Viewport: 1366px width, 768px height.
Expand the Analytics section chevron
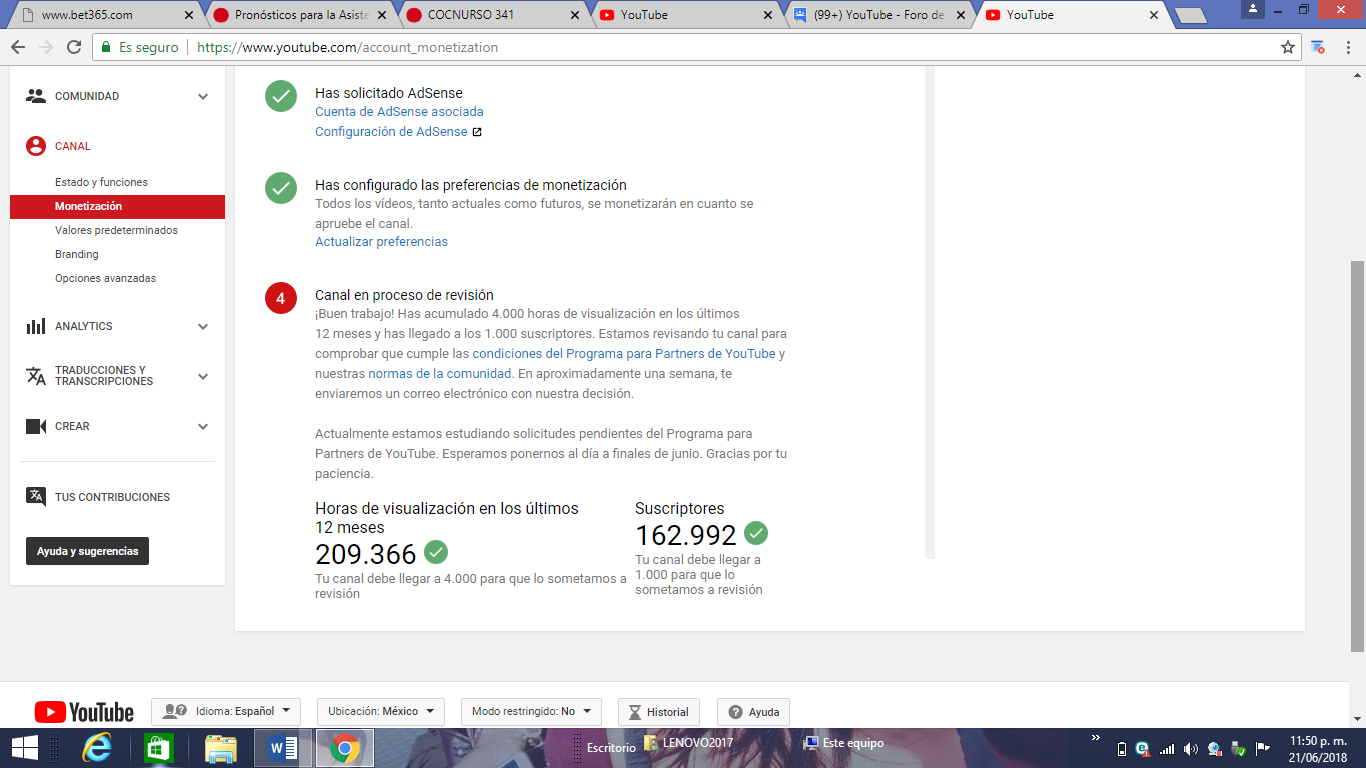coord(203,327)
